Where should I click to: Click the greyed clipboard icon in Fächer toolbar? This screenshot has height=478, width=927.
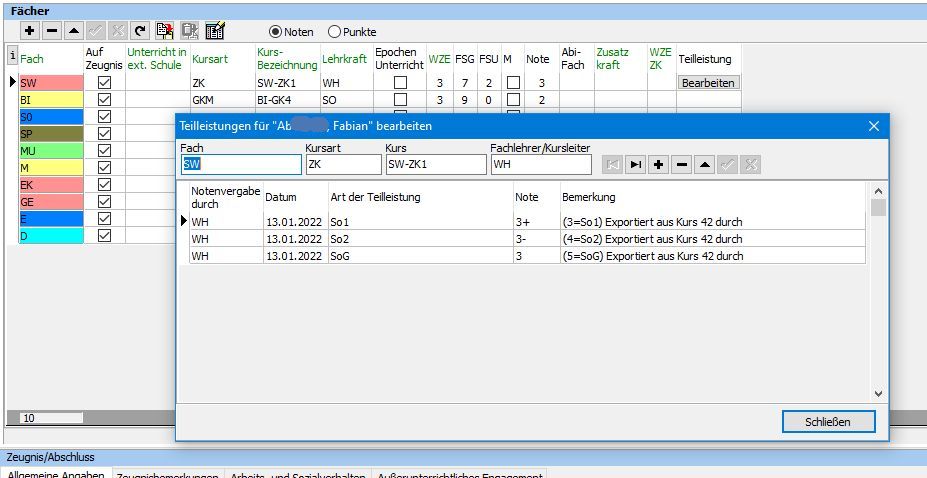189,31
